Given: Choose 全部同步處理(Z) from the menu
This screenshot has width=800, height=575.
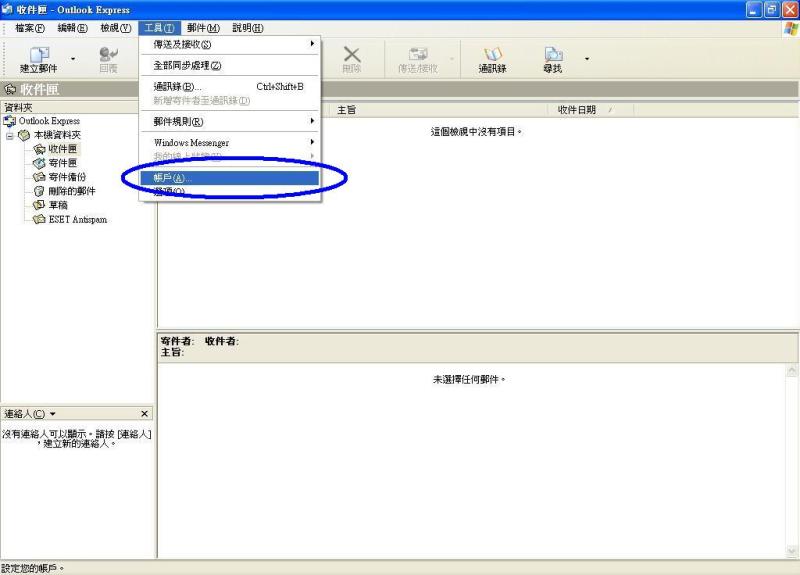Looking at the screenshot, I should 230,65.
